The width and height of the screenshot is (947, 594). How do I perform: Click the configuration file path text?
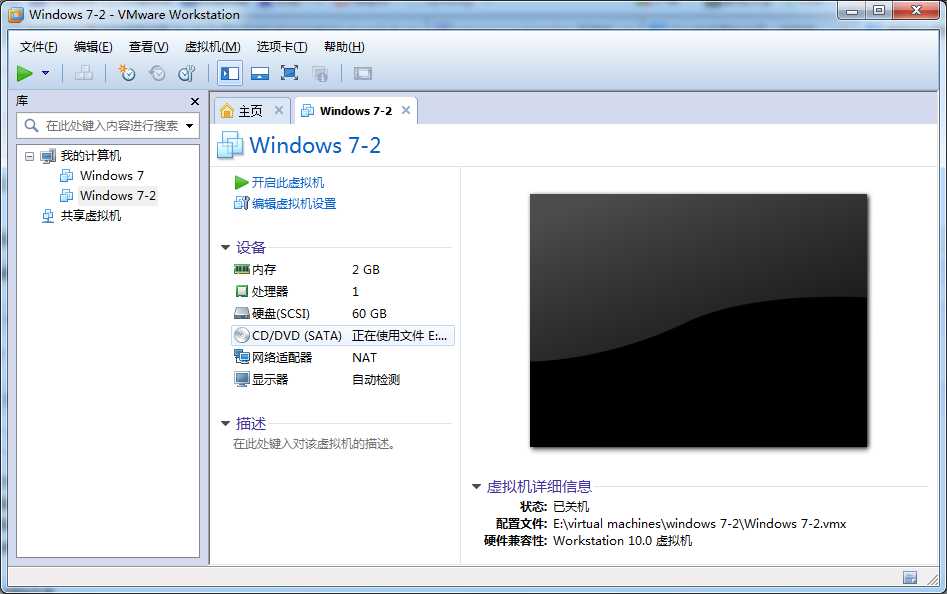coord(699,523)
